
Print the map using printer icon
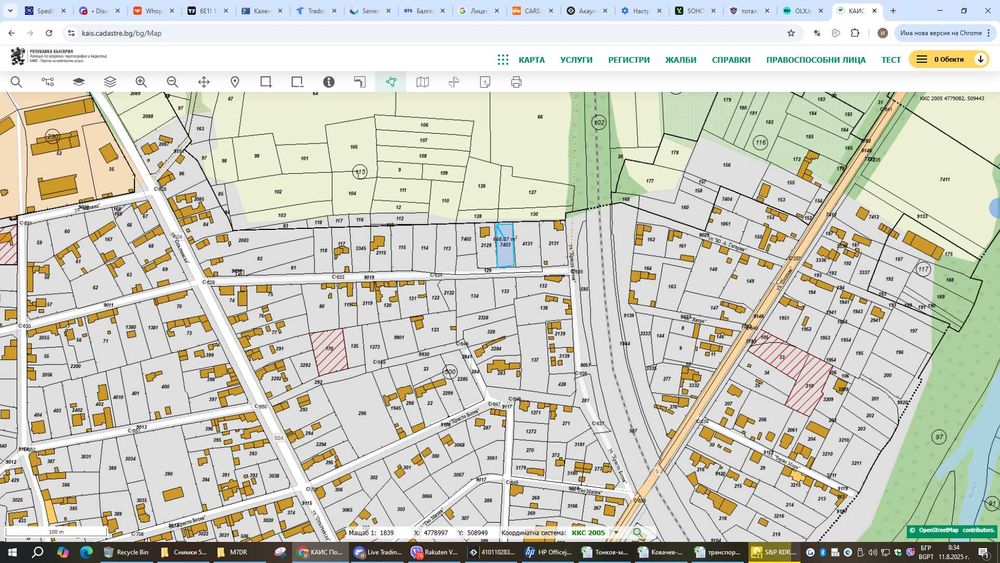click(x=516, y=82)
